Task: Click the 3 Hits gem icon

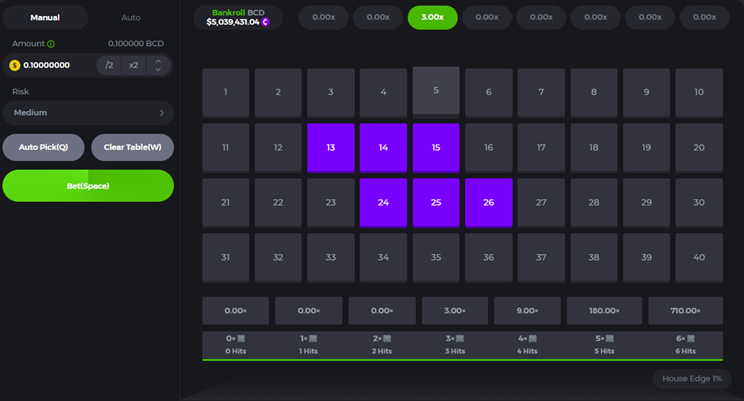Action: tap(461, 339)
